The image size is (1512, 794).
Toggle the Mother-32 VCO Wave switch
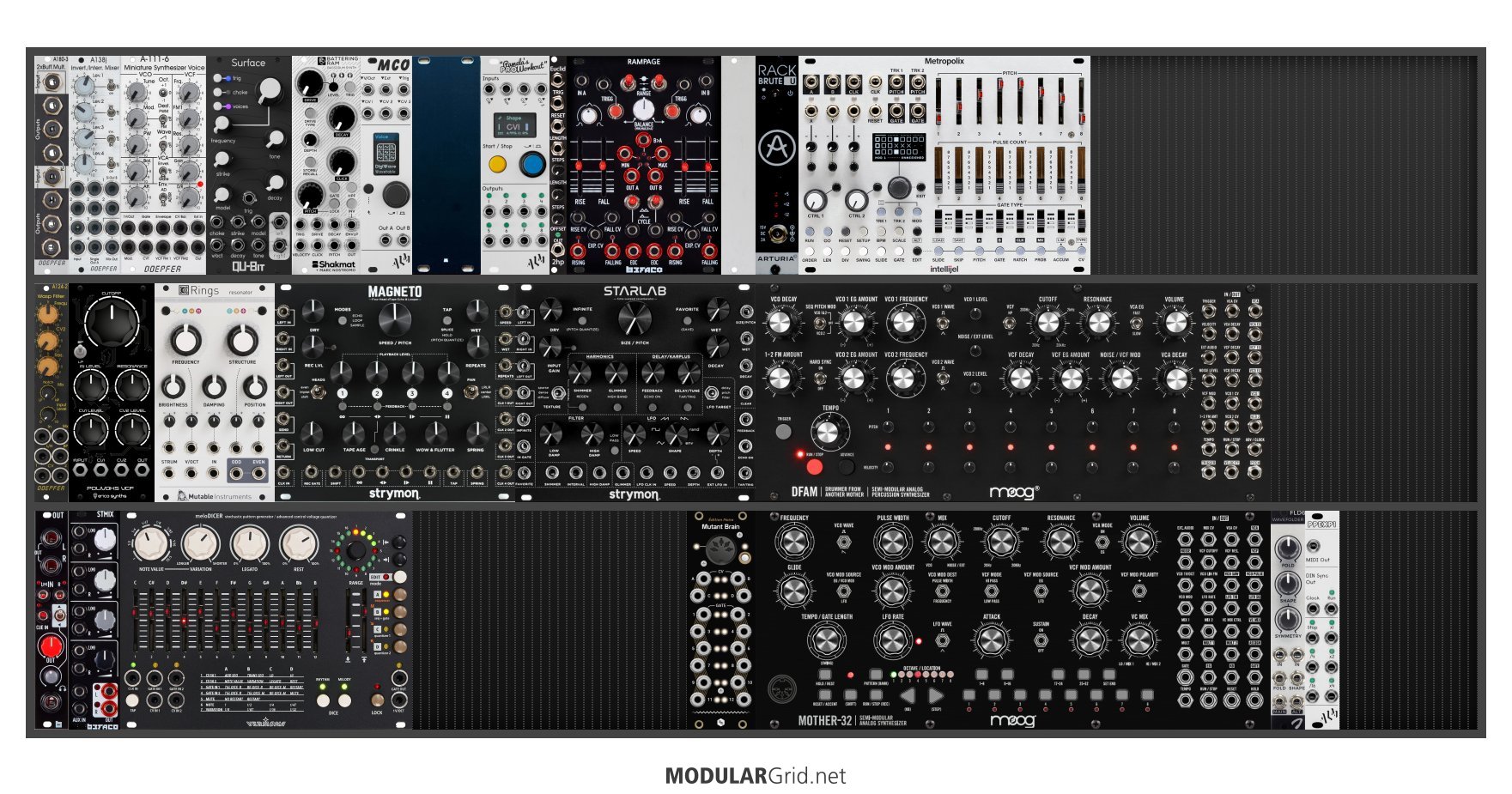coord(844,543)
